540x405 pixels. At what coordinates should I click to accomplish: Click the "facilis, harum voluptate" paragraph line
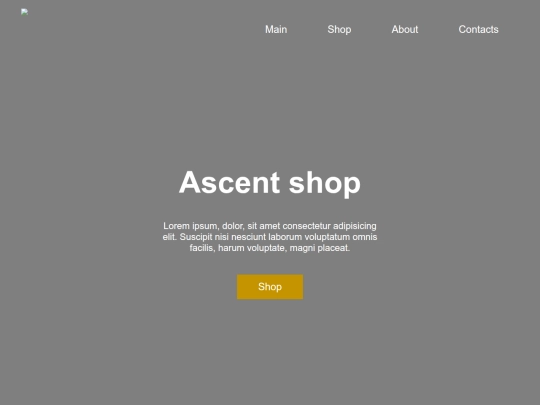pyautogui.click(x=270, y=248)
